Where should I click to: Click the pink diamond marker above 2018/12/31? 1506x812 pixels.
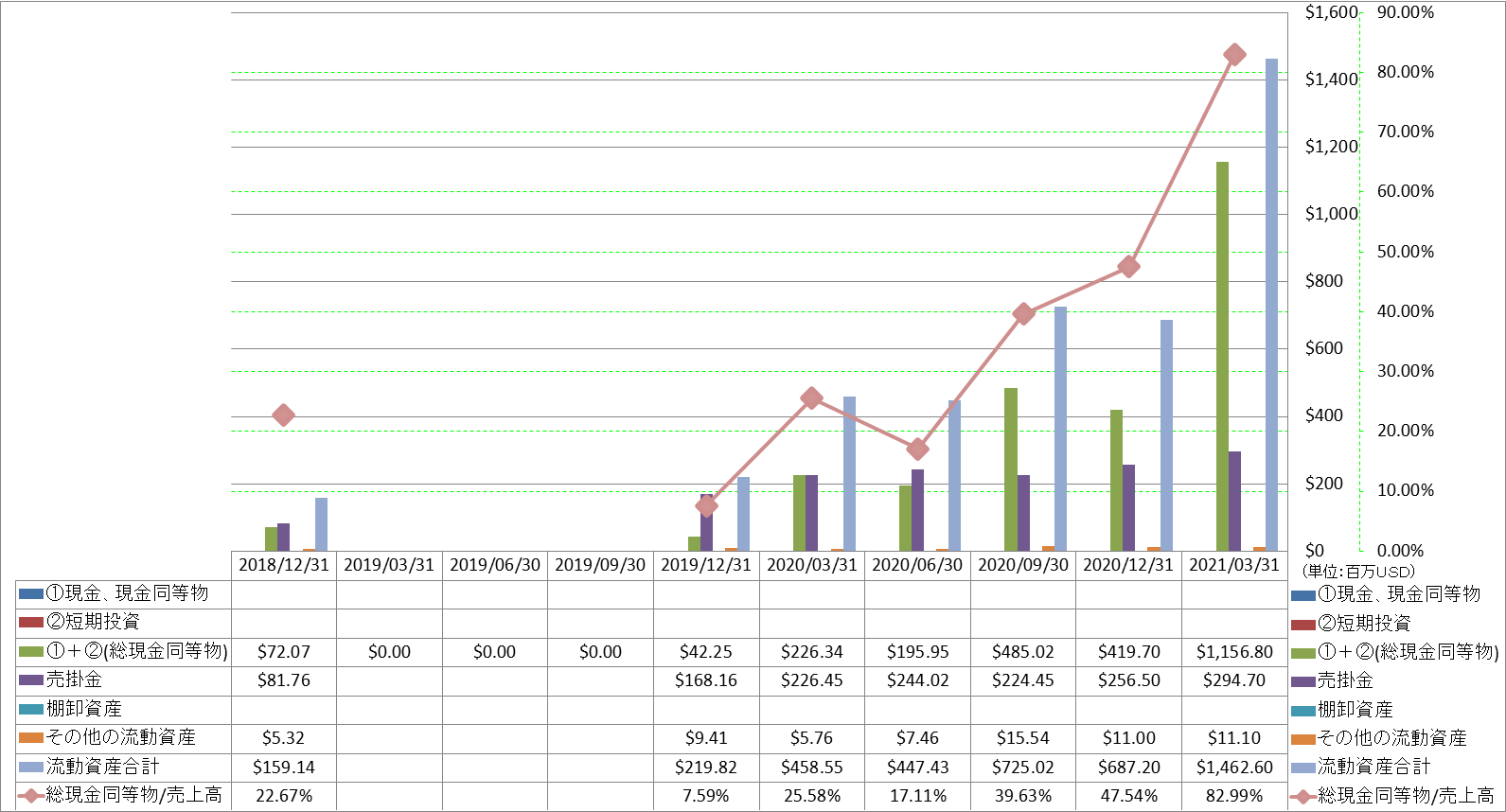tap(283, 415)
